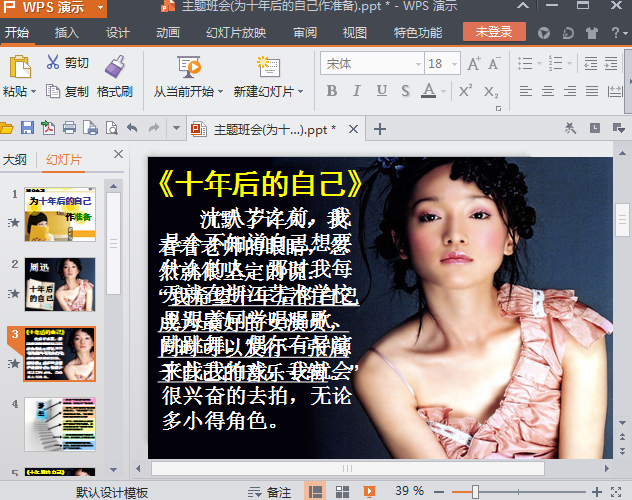Toggle text shadow S button
Screen dimensions: 632x500
405,91
